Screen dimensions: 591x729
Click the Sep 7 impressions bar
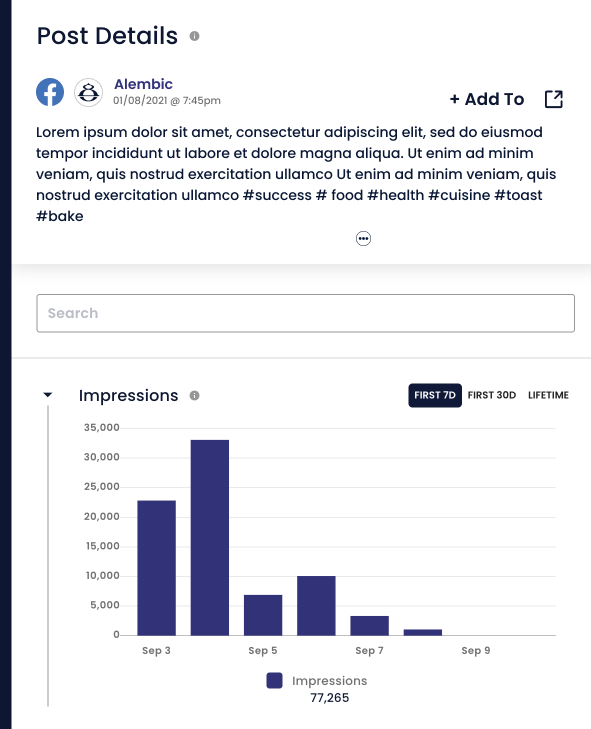[370, 626]
